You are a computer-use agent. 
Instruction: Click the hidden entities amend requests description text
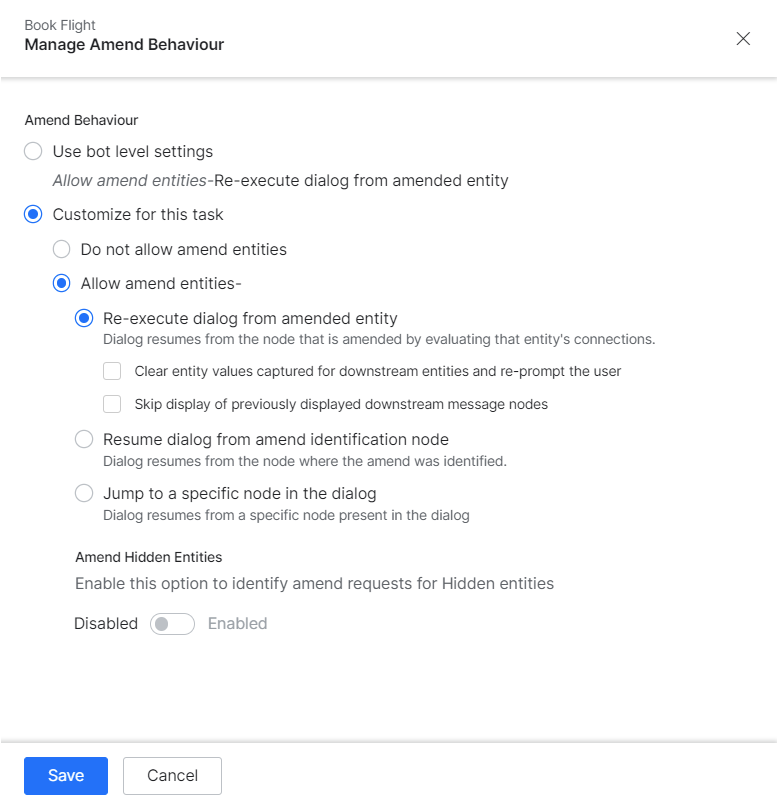click(x=314, y=583)
